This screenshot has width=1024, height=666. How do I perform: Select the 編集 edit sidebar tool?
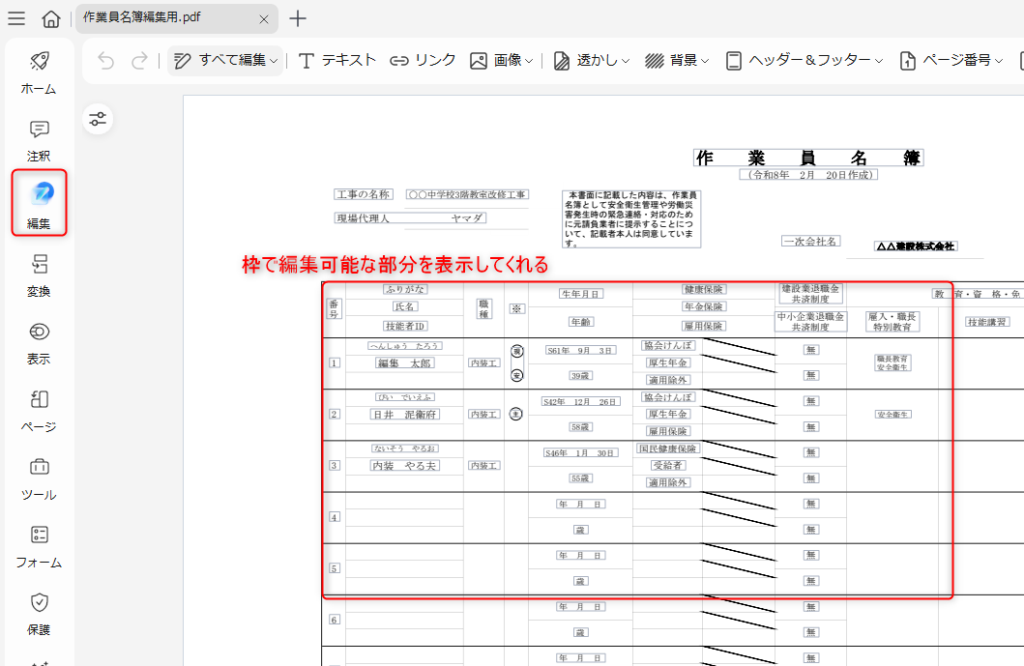[x=39, y=203]
